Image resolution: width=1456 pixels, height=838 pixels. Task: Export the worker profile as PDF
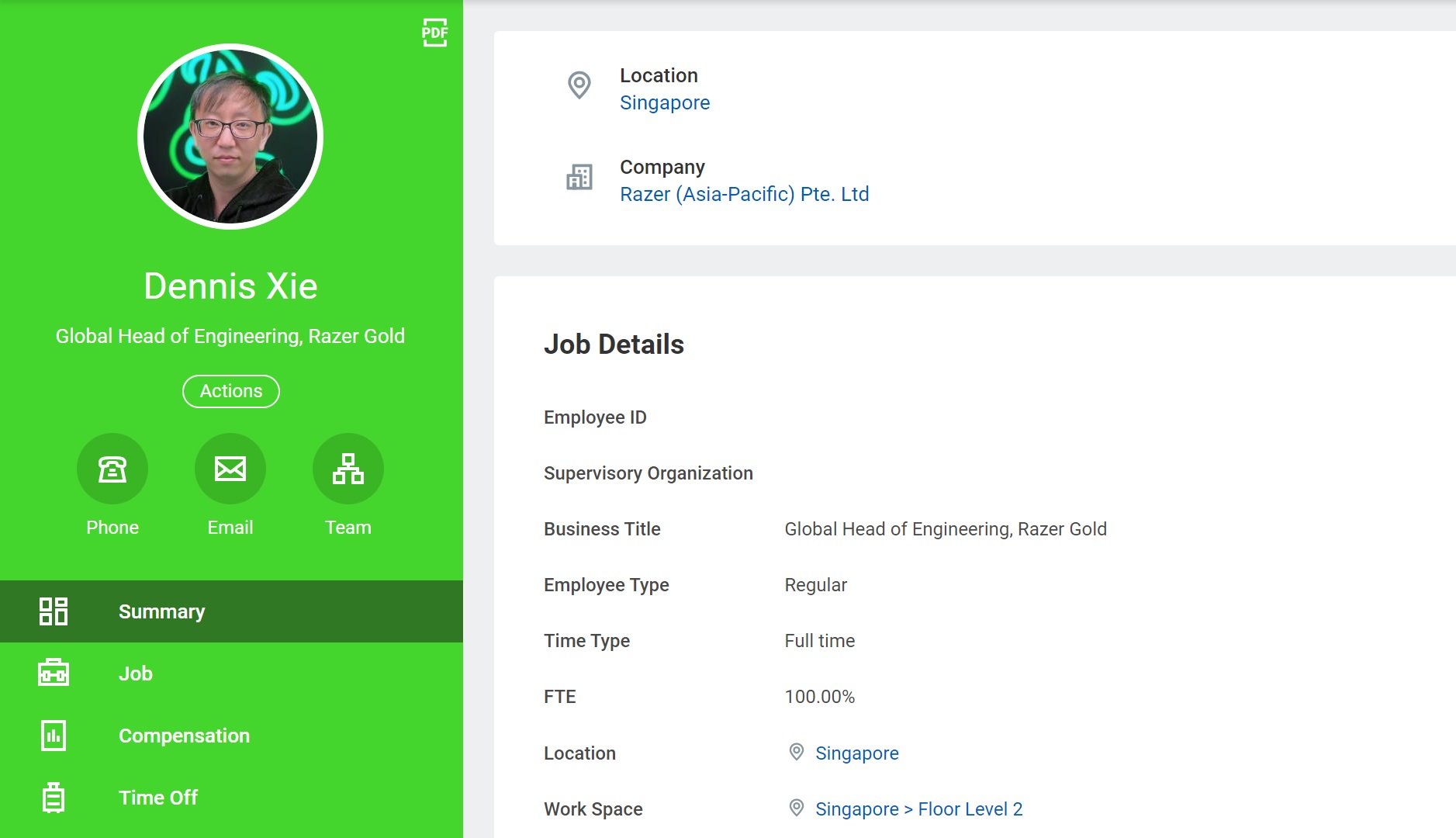(x=434, y=33)
